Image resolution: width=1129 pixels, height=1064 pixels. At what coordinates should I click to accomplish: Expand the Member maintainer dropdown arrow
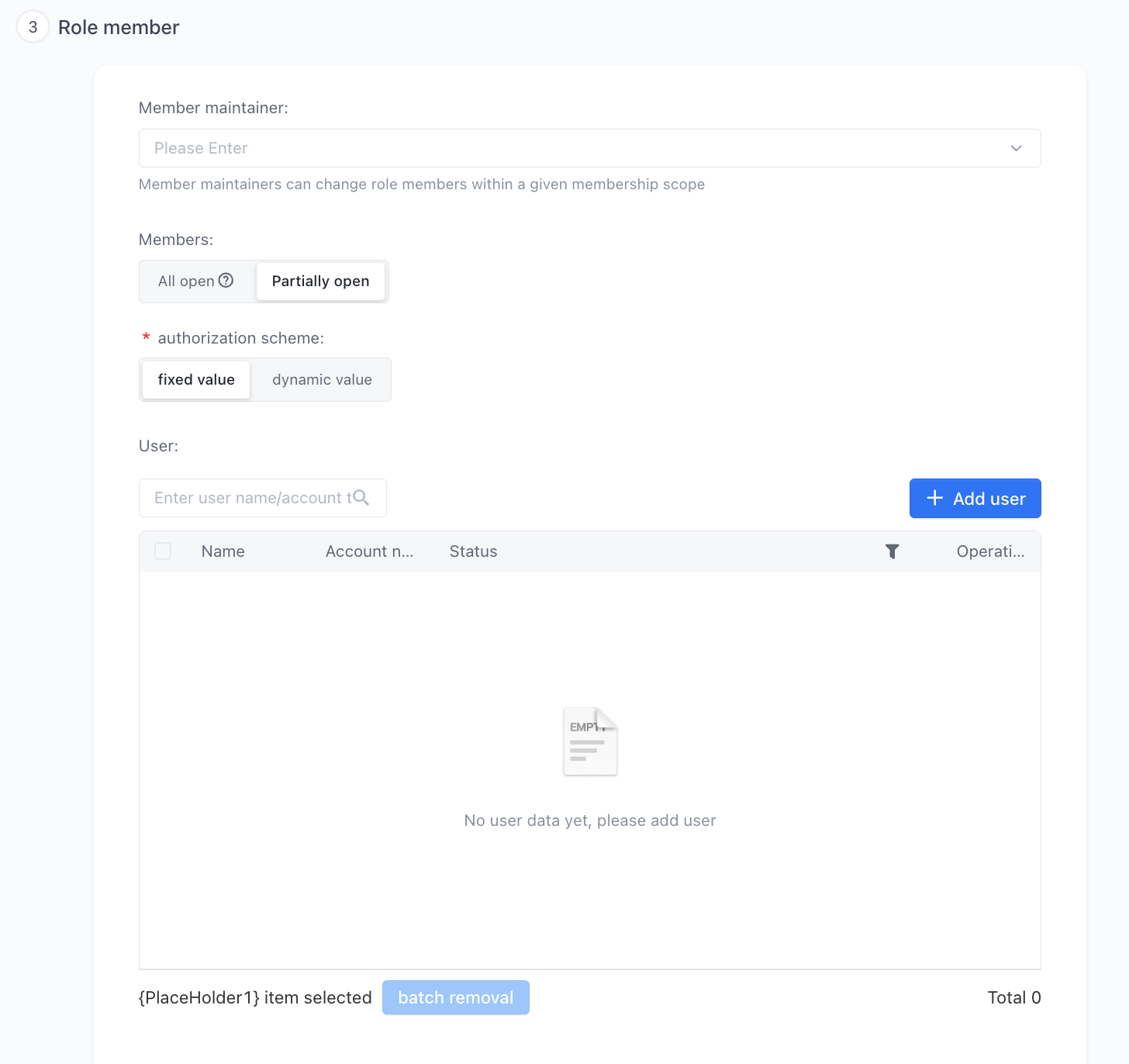click(x=1016, y=148)
